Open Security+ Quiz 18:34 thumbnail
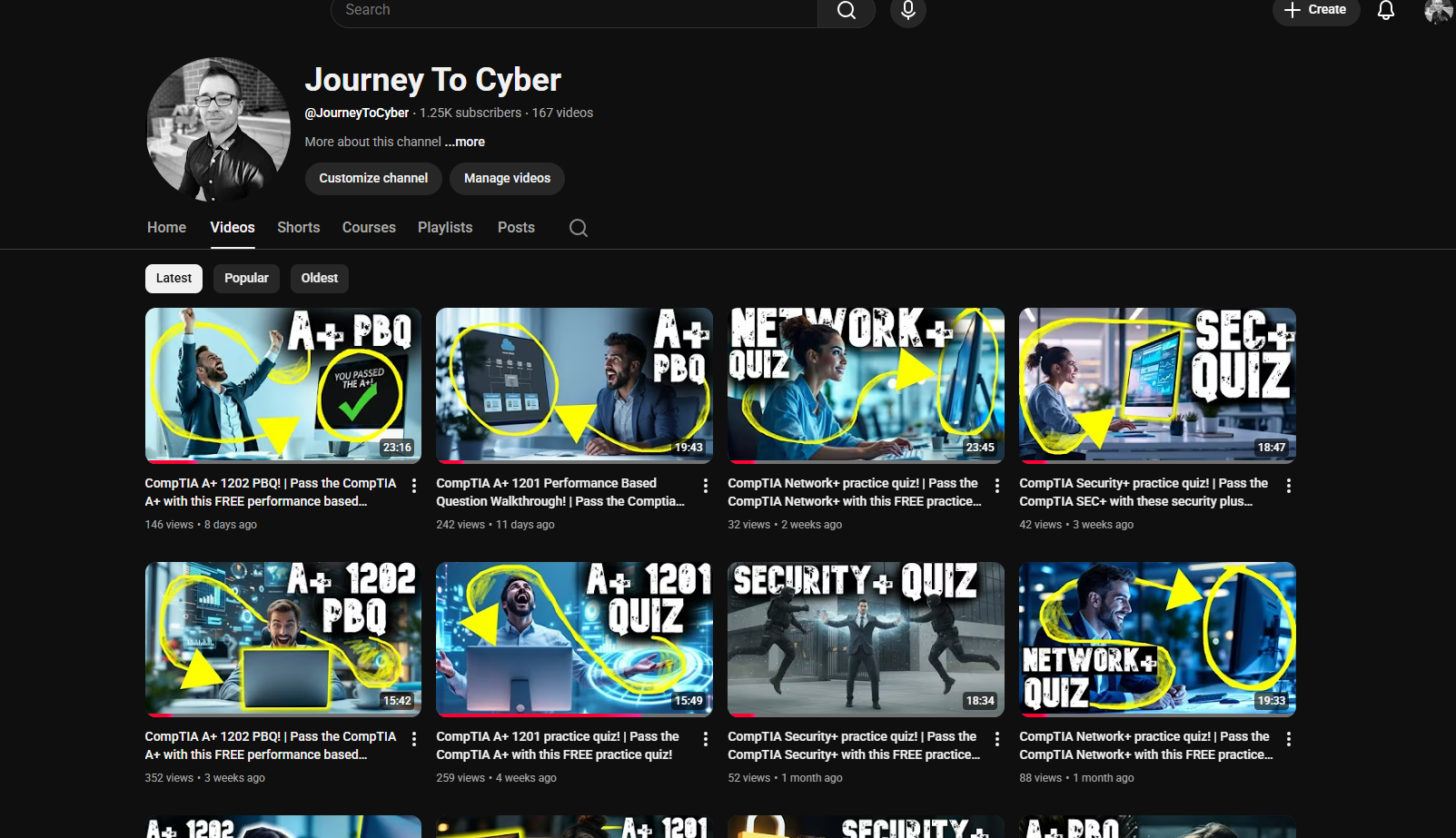The height and width of the screenshot is (838, 1456). (866, 639)
